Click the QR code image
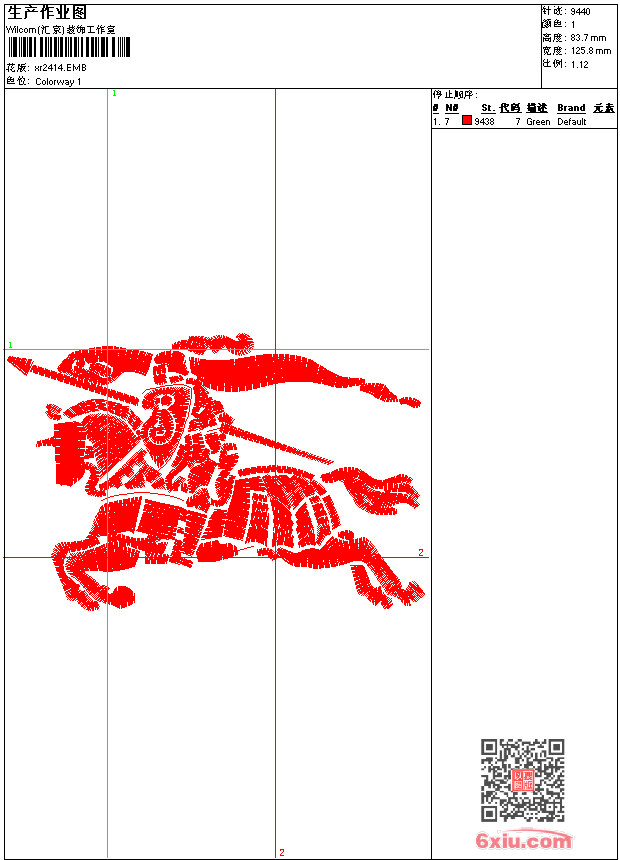This screenshot has height=860, width=620. [523, 780]
